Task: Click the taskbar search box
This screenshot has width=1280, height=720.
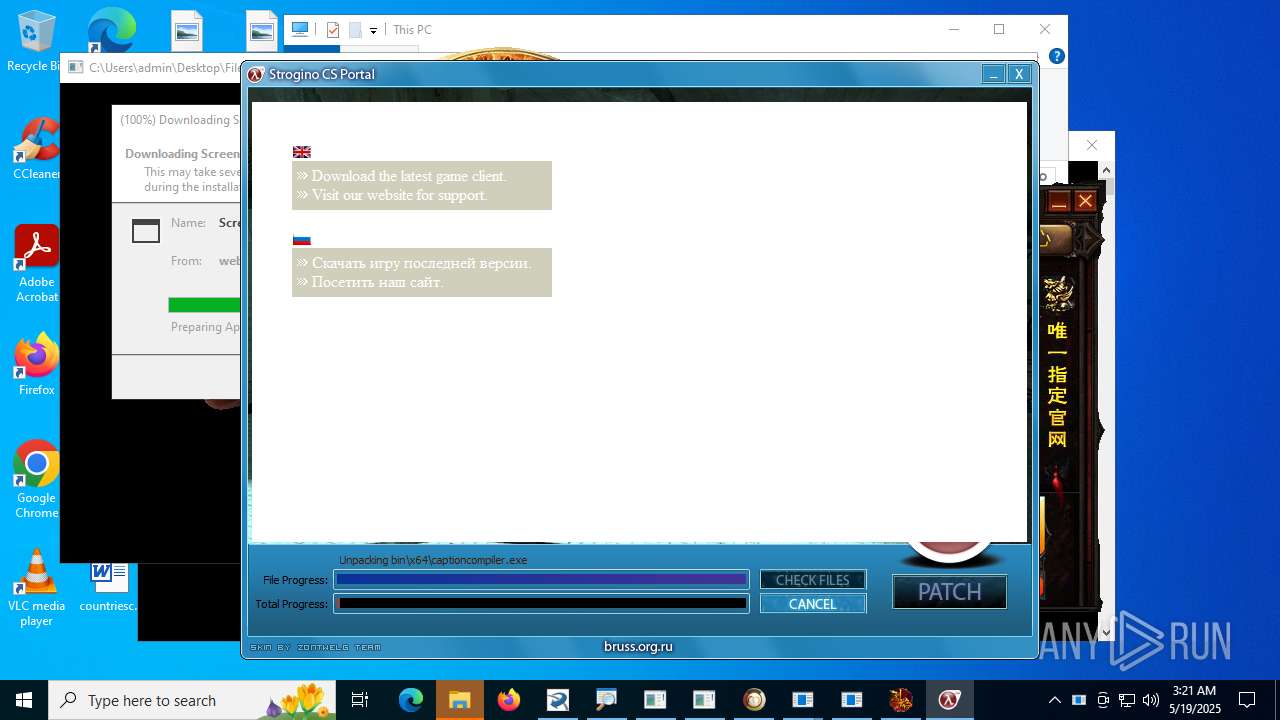Action: 191,700
